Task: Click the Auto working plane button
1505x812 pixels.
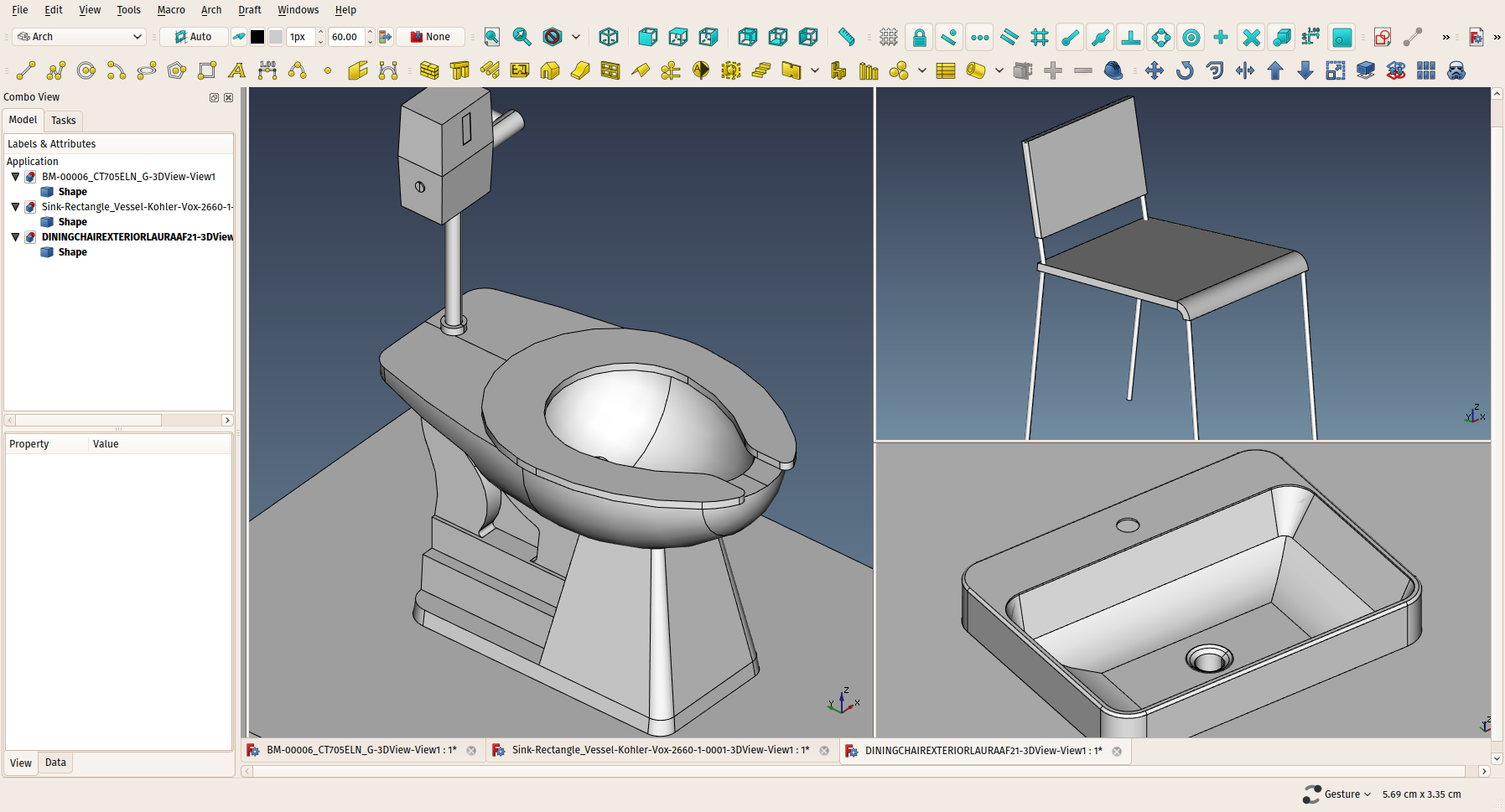Action: coord(194,37)
